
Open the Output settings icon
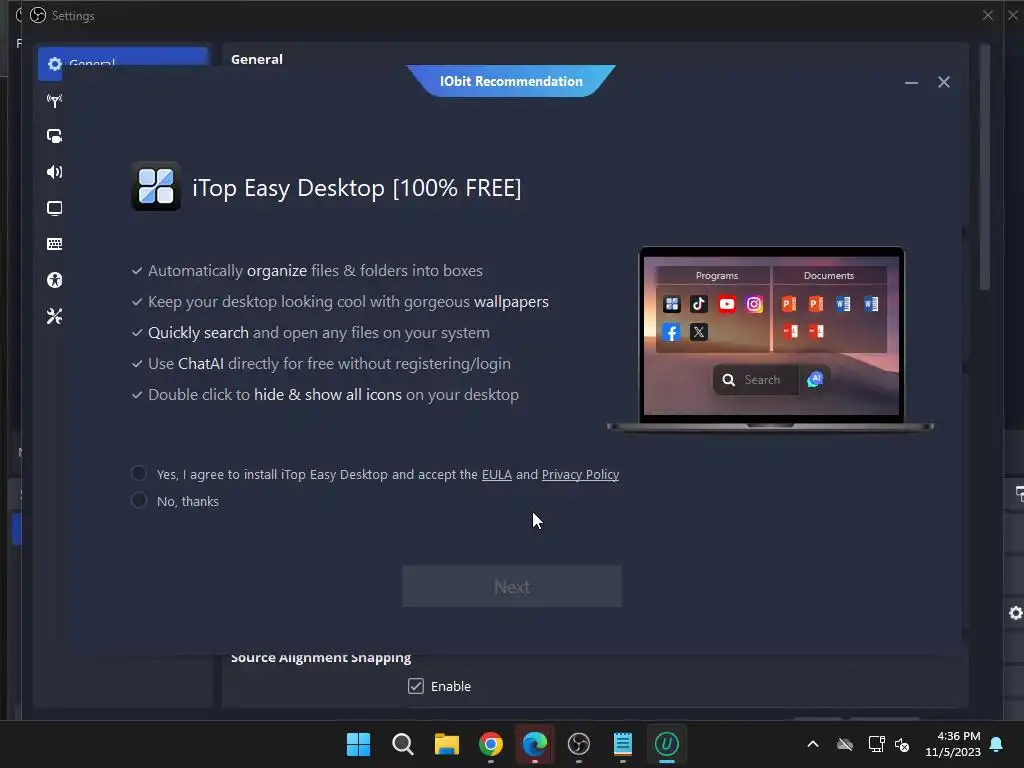[55, 136]
